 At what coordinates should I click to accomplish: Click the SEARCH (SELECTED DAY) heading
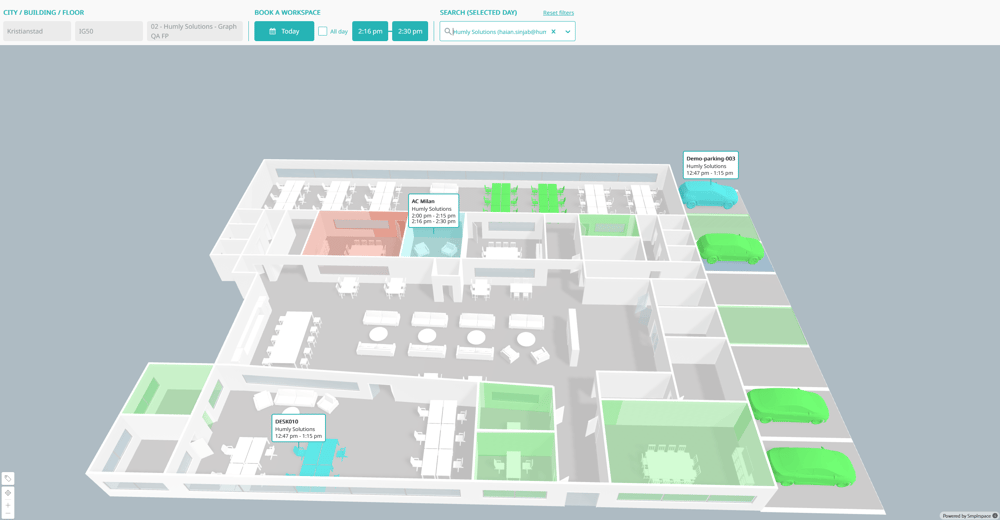click(x=478, y=13)
